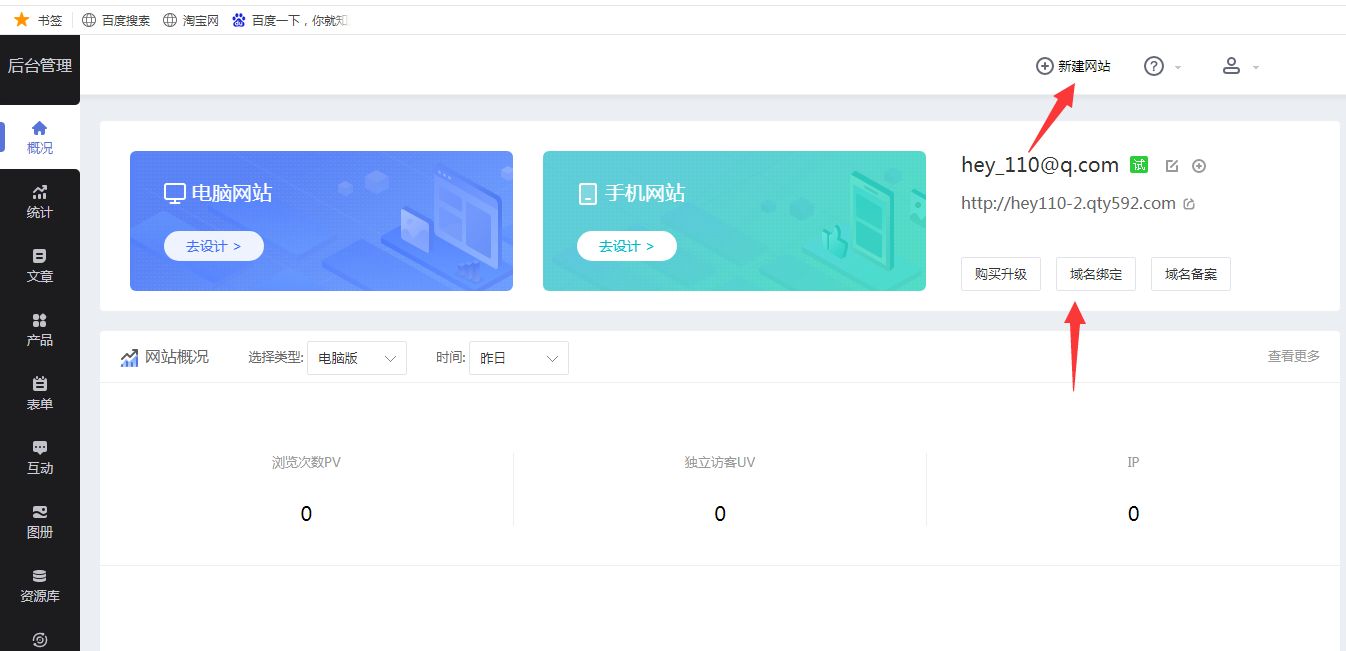Click the edit icon next to the email
The height and width of the screenshot is (651, 1346).
1171,166
